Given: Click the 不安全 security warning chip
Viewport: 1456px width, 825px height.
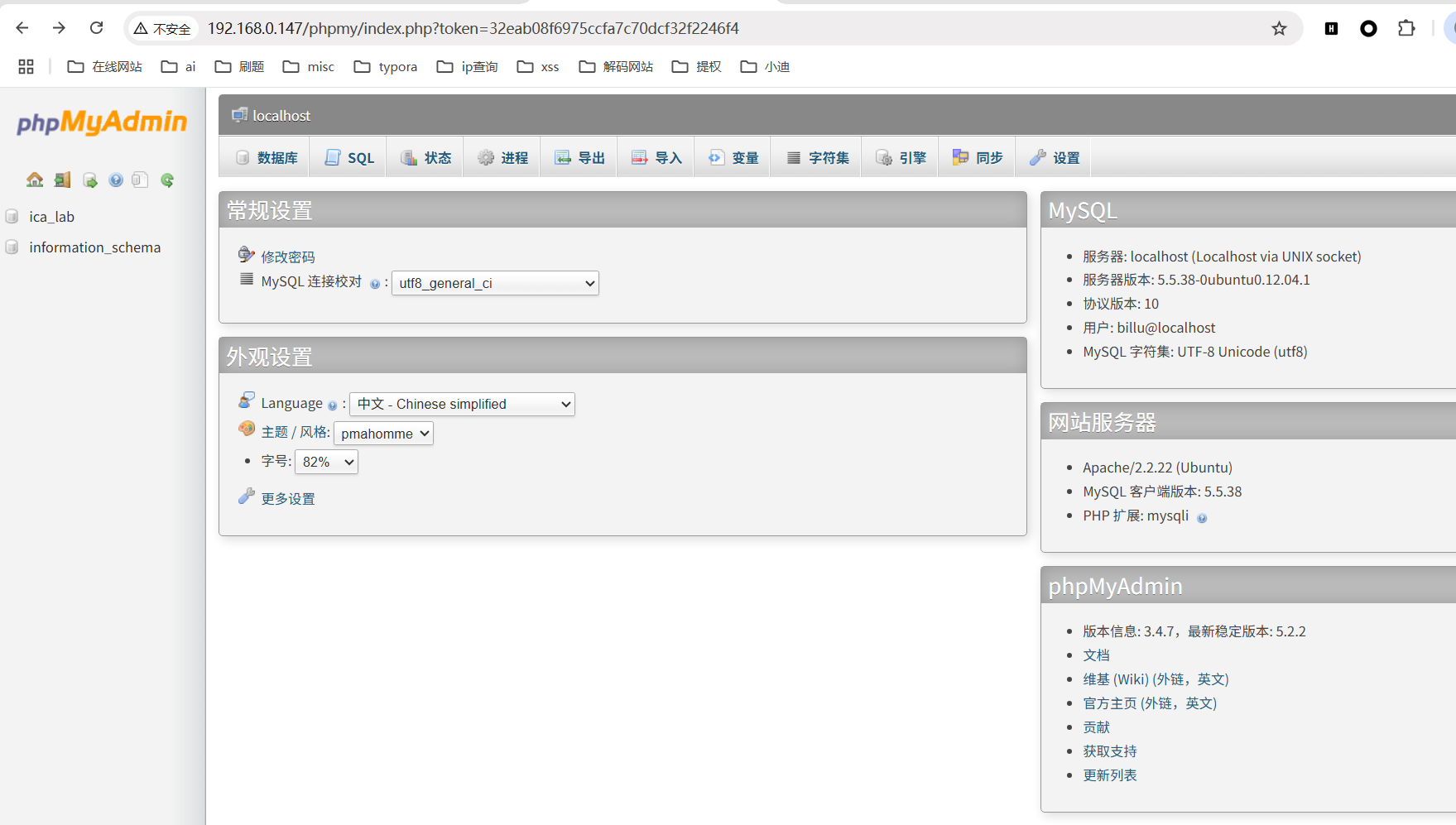Looking at the screenshot, I should click(x=162, y=28).
